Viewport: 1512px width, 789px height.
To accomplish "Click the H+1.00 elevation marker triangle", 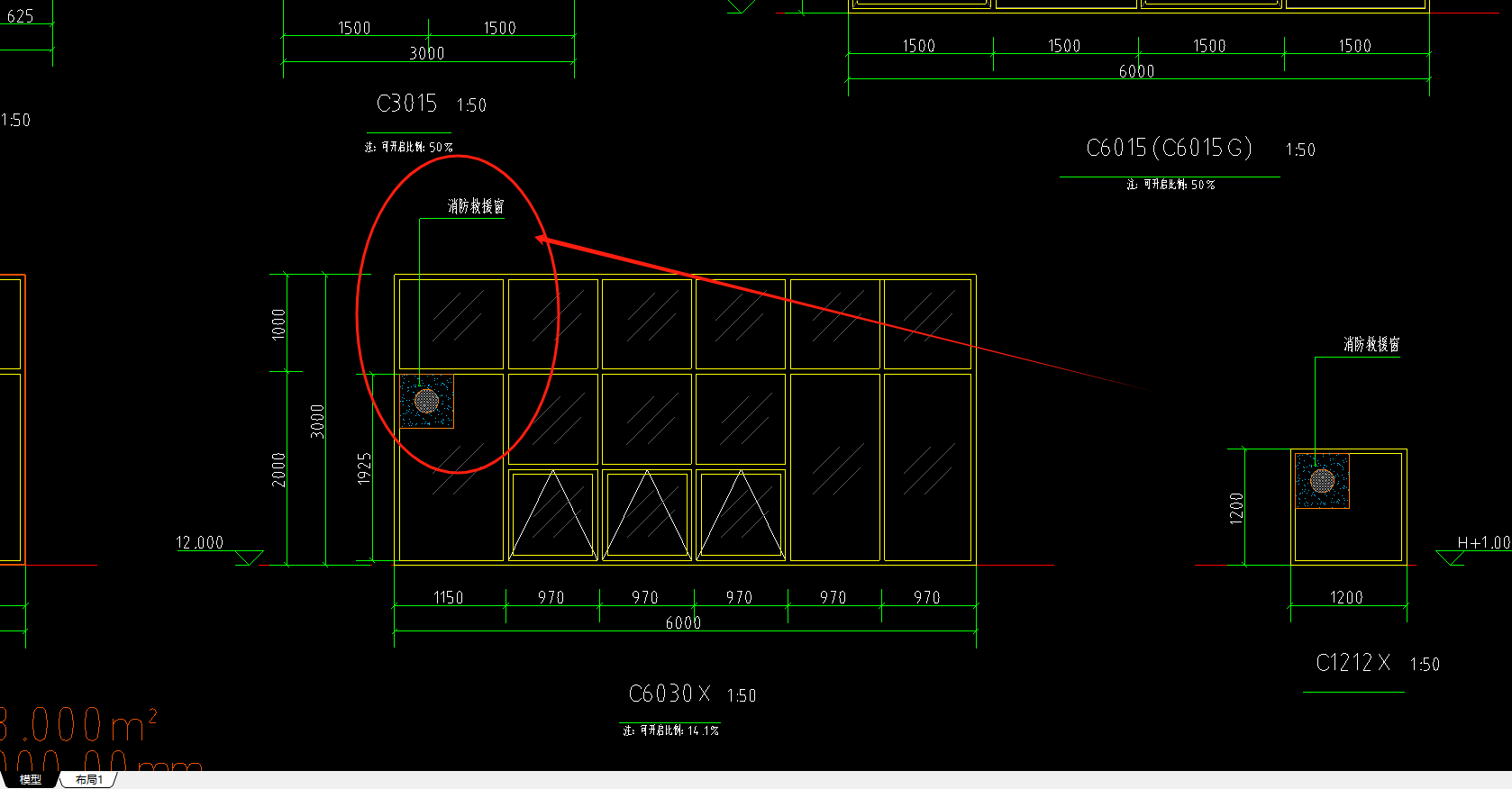I will click(x=1450, y=558).
